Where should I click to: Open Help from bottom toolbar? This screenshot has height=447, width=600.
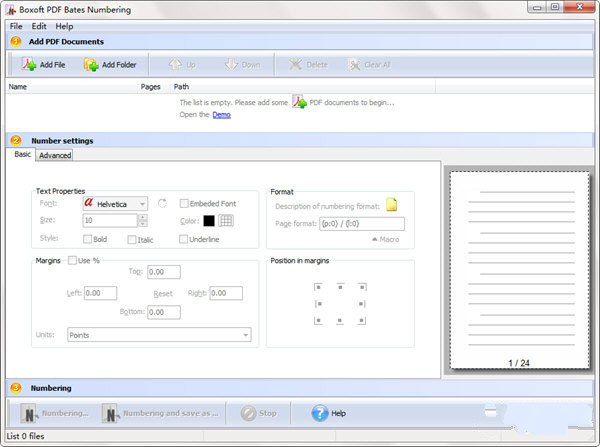coord(320,412)
